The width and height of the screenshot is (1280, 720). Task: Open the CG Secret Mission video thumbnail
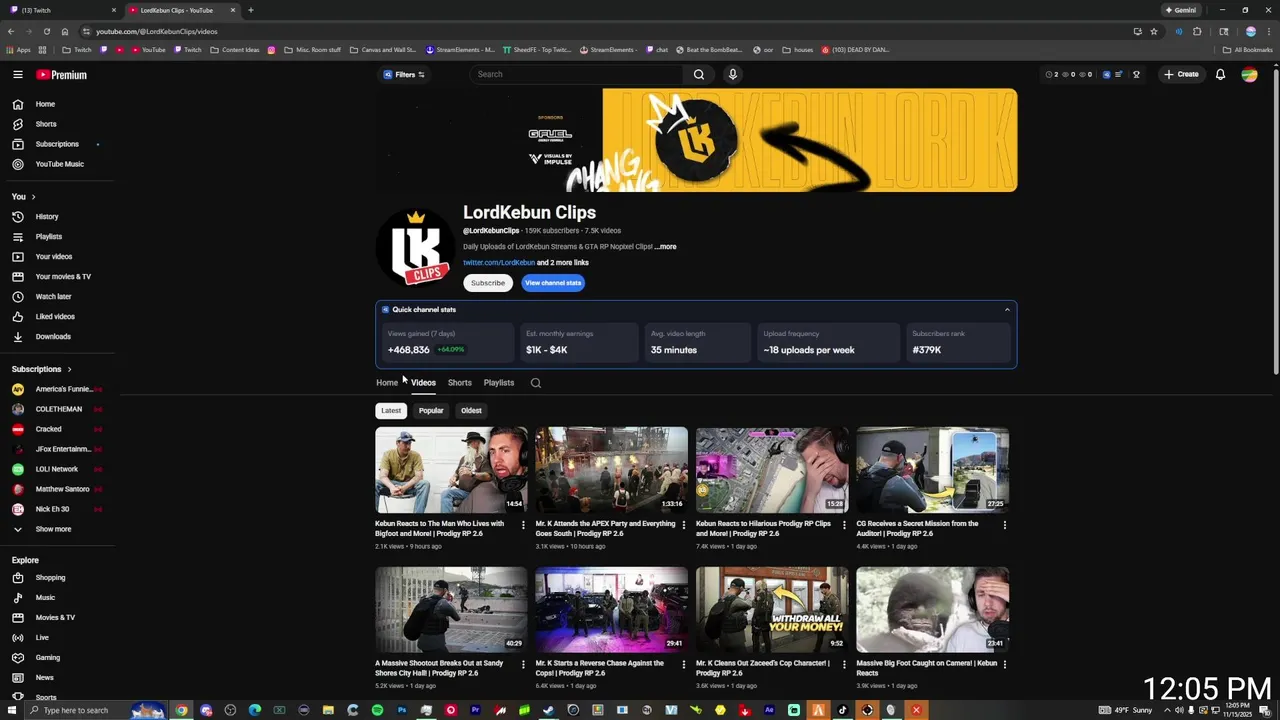tap(932, 470)
